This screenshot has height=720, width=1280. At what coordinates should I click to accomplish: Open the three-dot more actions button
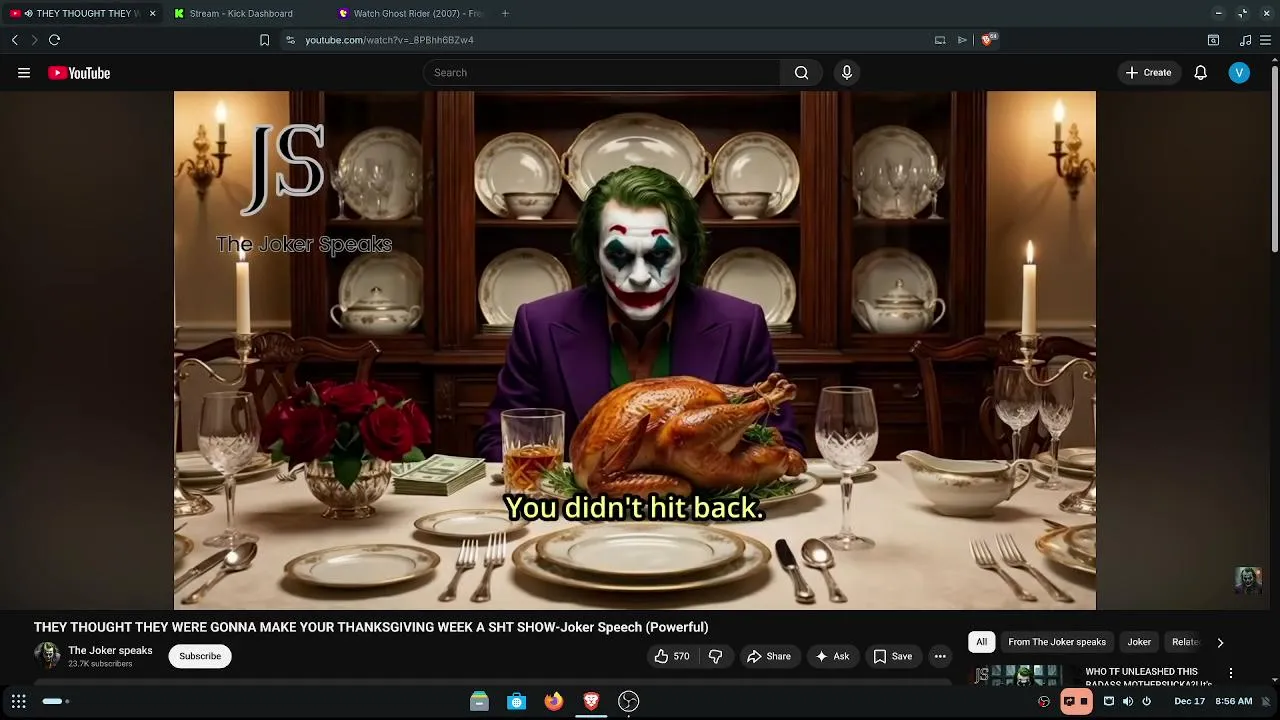point(940,656)
